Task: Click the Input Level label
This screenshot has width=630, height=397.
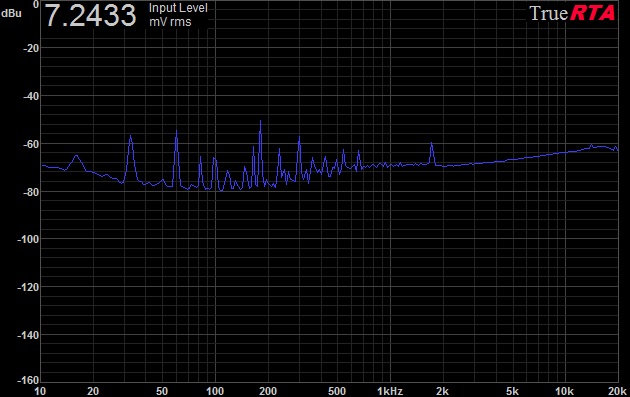Action: pyautogui.click(x=178, y=8)
